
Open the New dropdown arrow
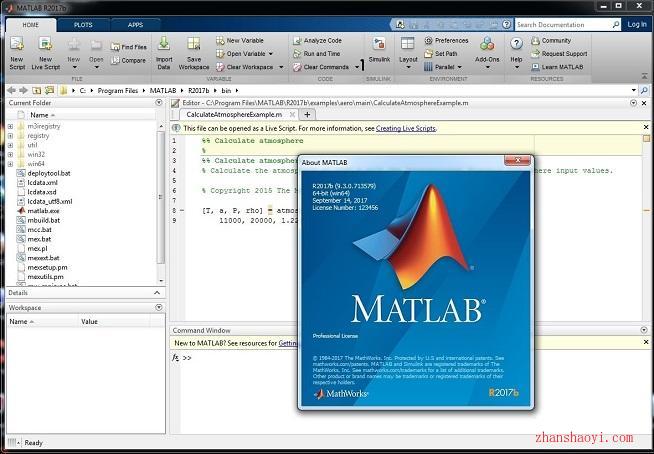click(x=74, y=67)
